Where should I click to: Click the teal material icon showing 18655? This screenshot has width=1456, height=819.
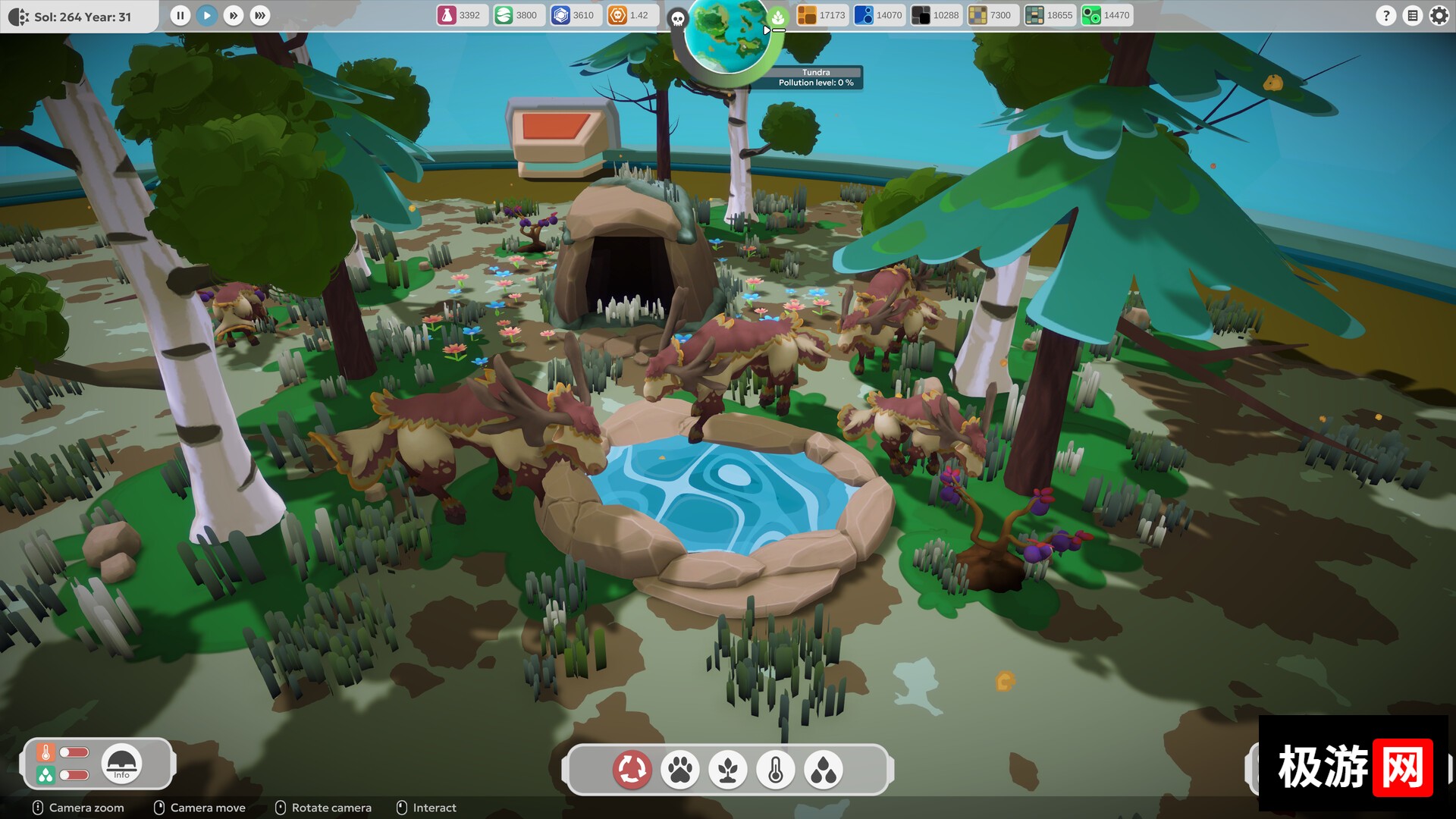pos(1034,15)
